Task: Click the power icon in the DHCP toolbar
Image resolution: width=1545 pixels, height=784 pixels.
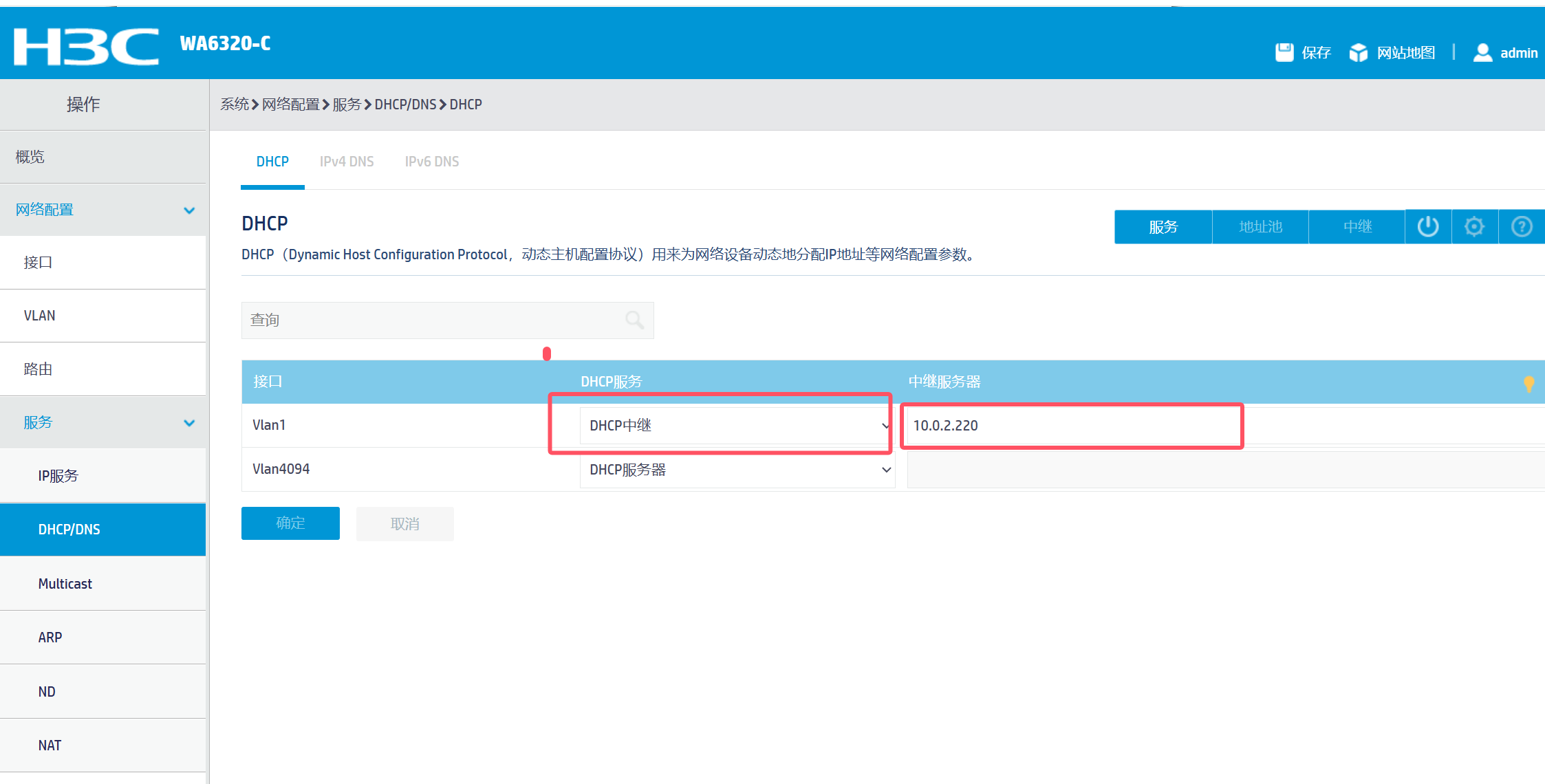Action: pos(1428,226)
